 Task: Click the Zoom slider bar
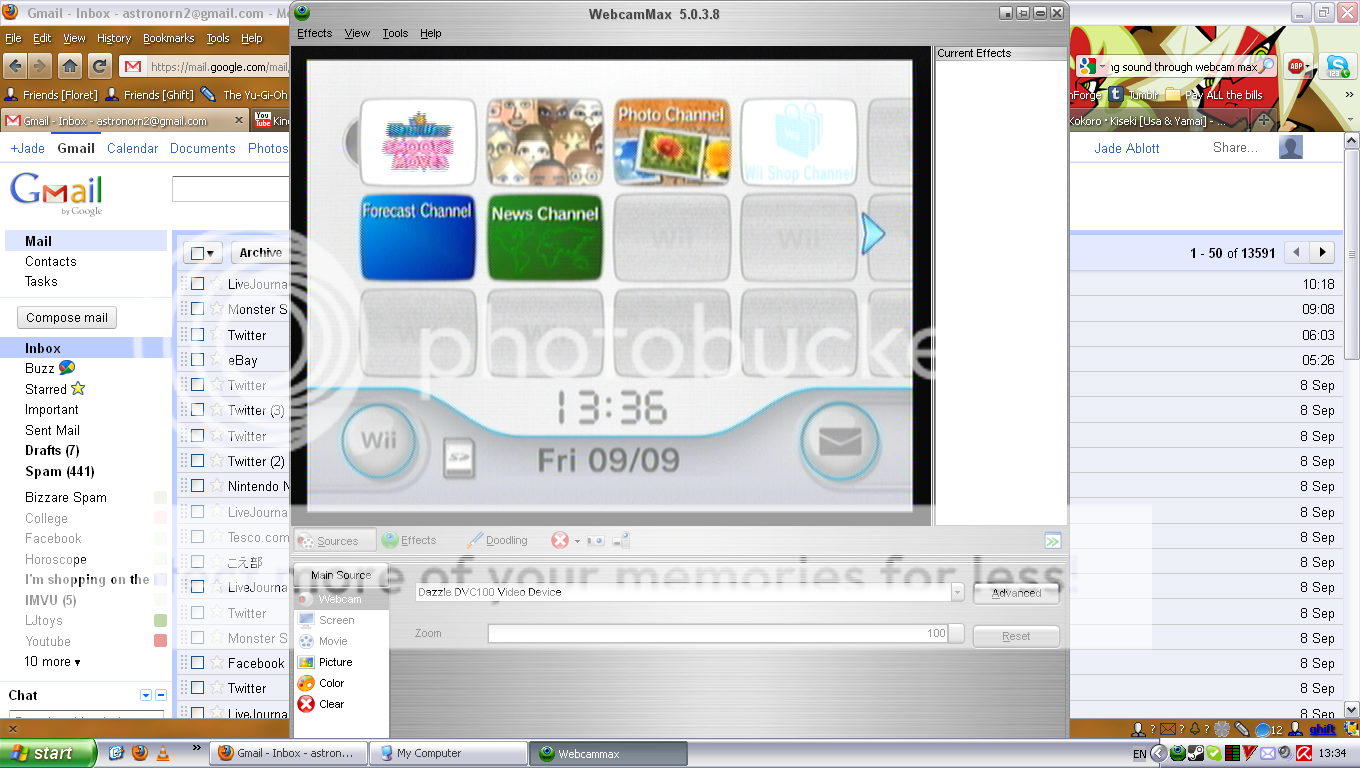pyautogui.click(x=717, y=633)
